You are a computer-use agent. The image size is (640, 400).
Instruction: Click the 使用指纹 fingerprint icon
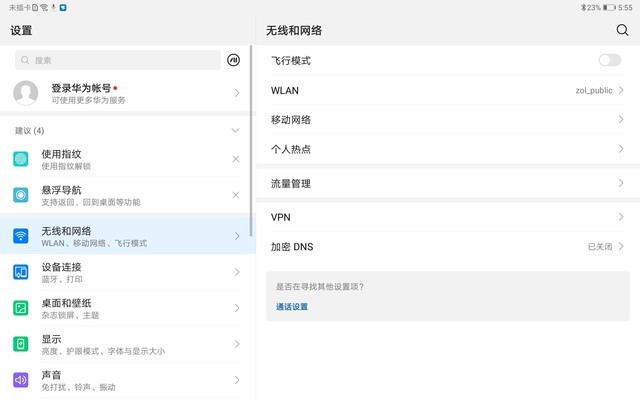(21, 160)
